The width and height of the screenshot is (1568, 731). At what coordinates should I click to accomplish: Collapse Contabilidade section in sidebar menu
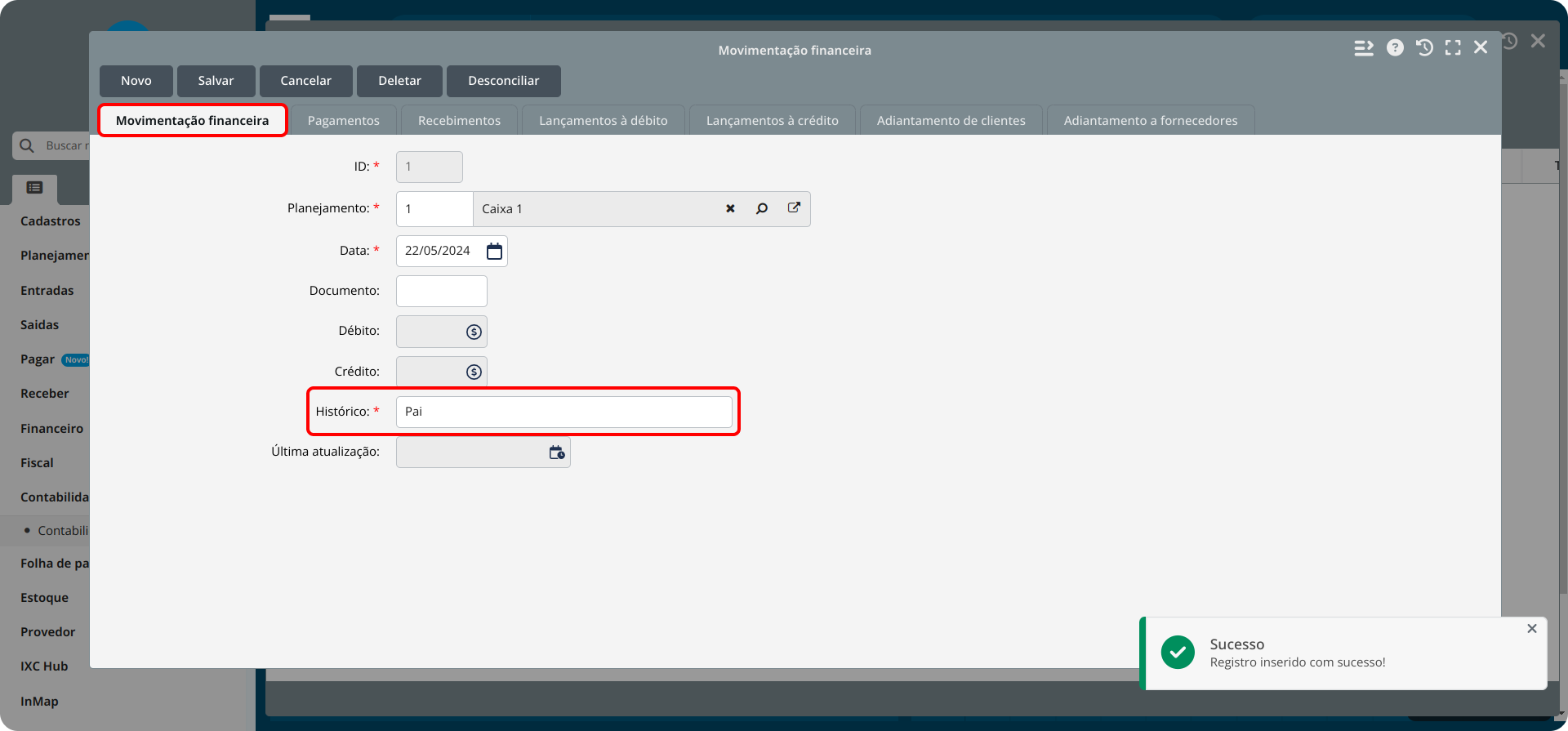point(54,497)
